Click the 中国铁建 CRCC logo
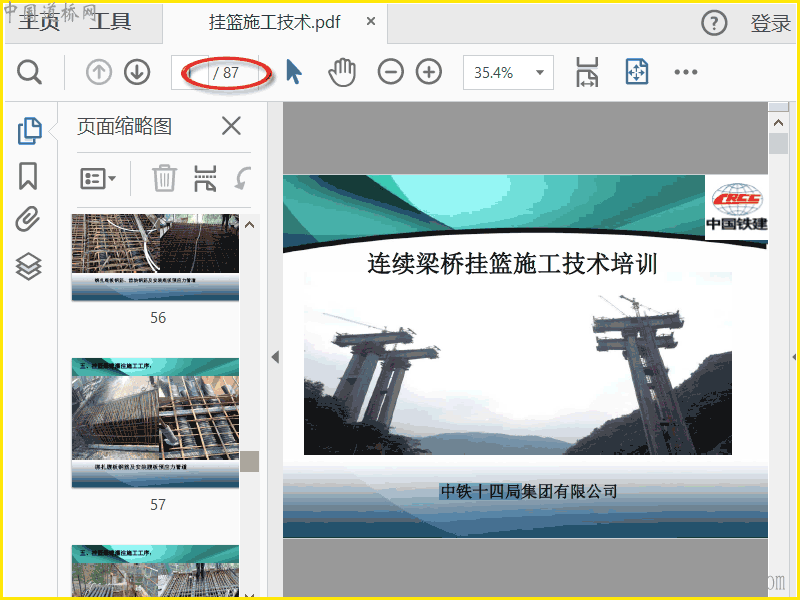Viewport: 800px width, 600px height. (x=736, y=207)
